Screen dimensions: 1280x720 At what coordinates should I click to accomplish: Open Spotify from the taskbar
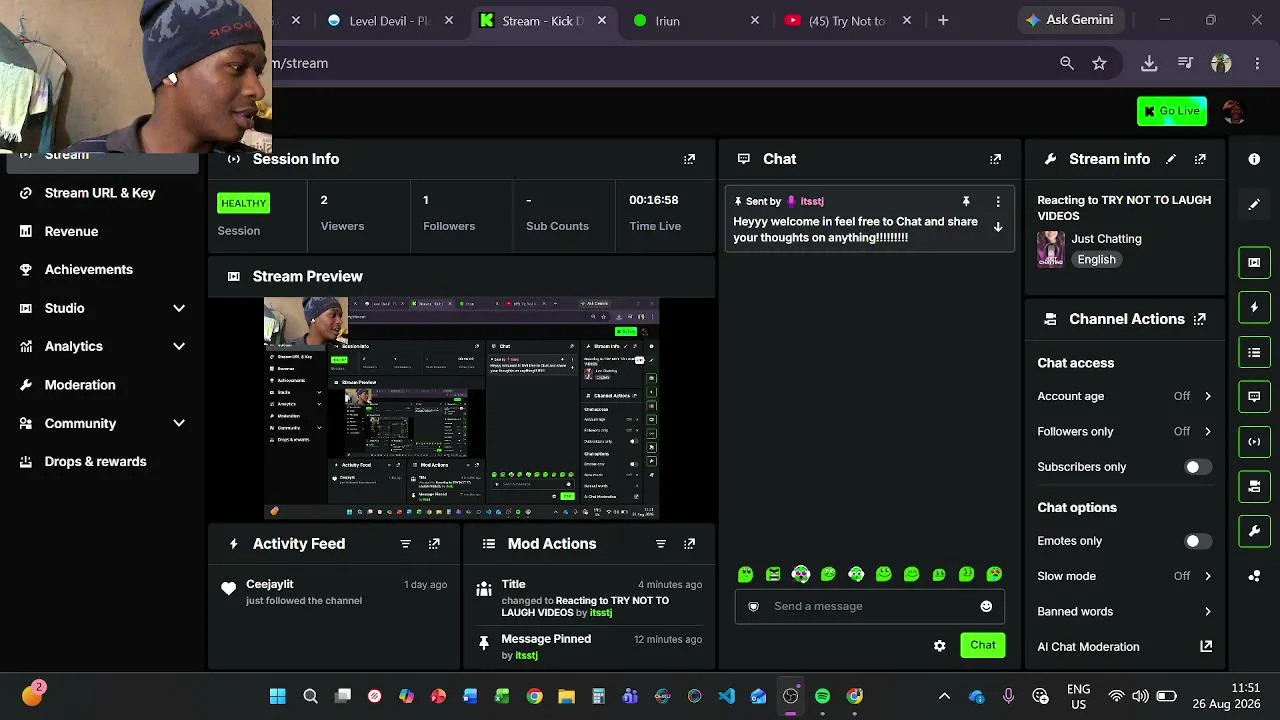click(822, 696)
